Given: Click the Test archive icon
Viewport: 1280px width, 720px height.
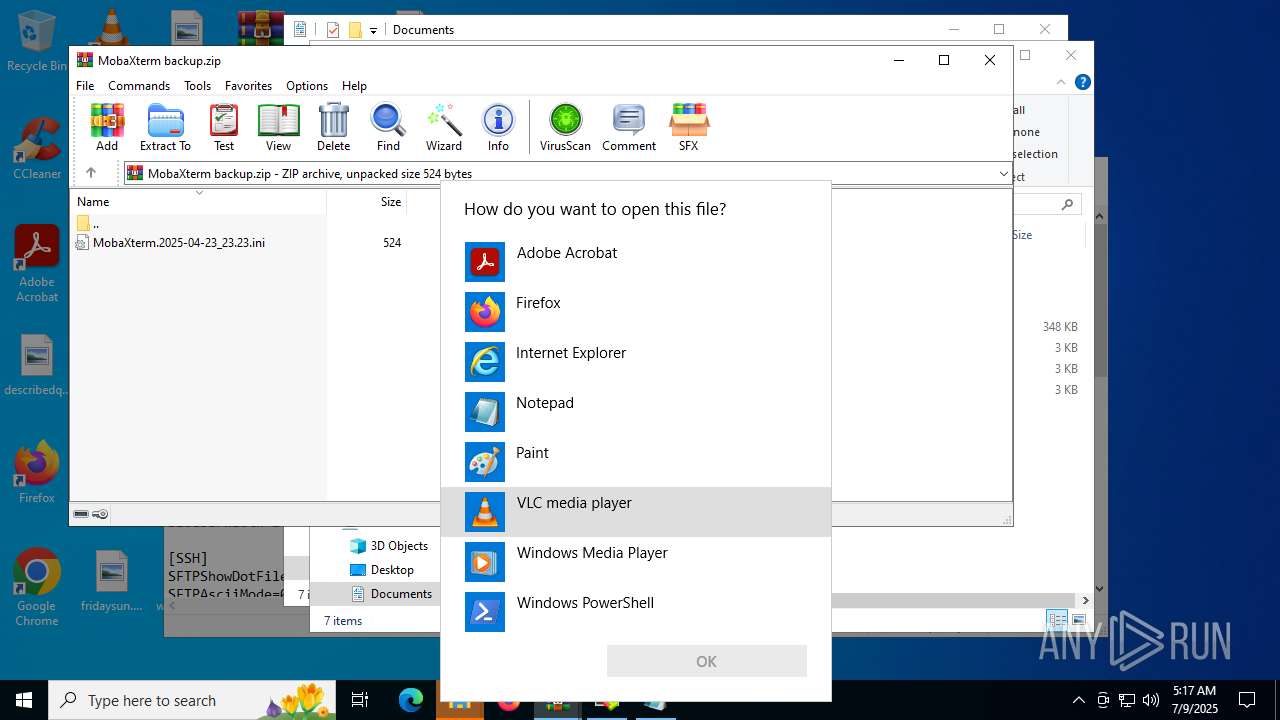Looking at the screenshot, I should point(224,127).
